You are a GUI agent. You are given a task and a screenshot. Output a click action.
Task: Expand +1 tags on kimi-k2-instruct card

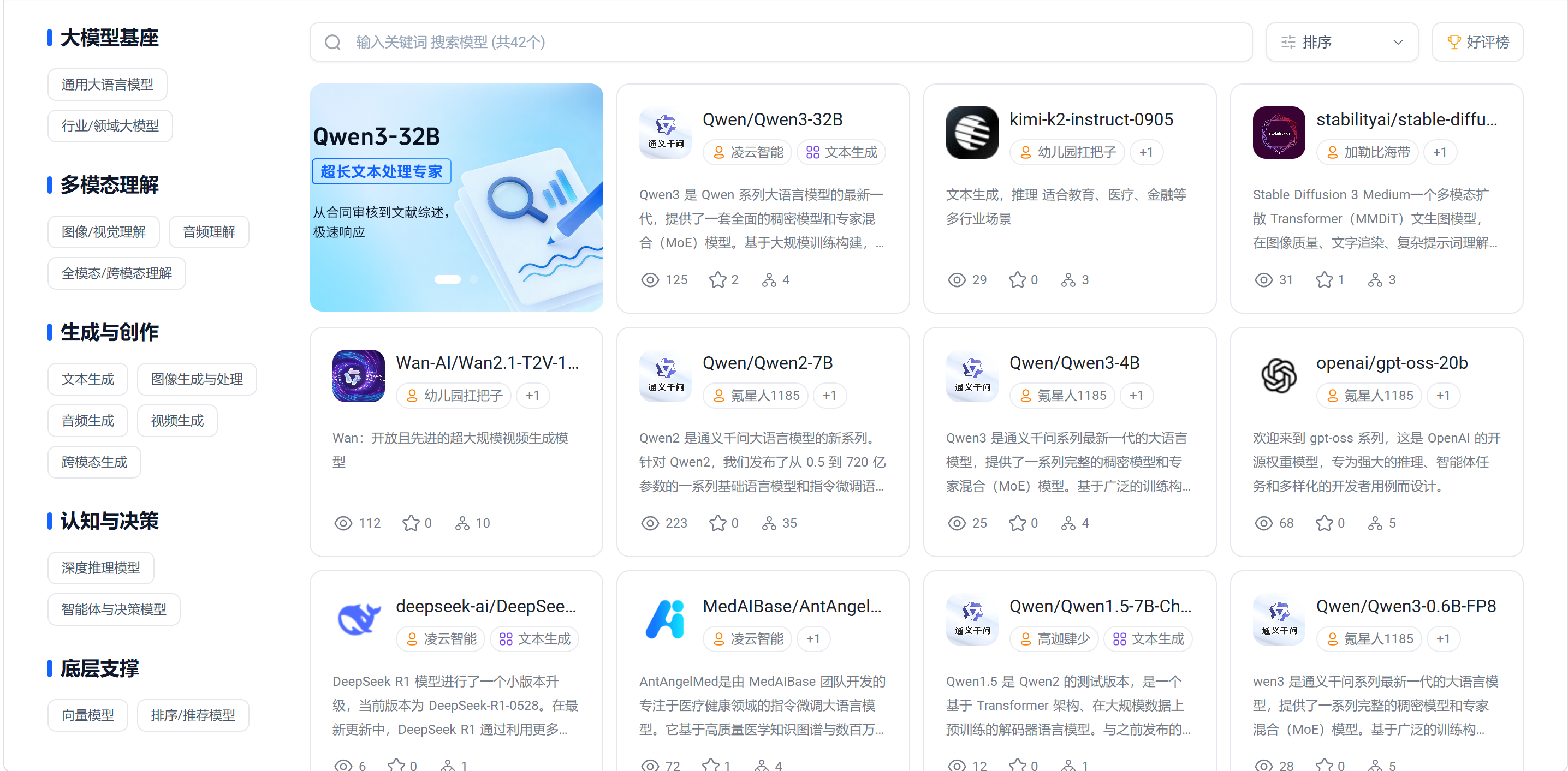[x=1145, y=152]
